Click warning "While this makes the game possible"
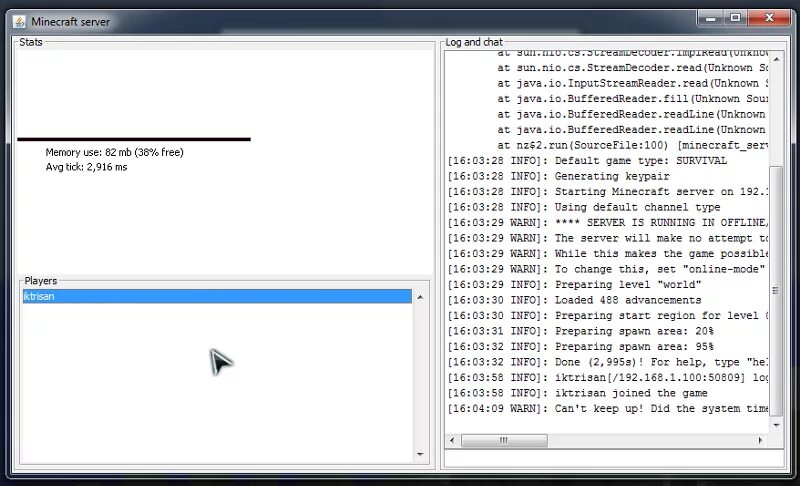The image size is (800, 486). 608,253
